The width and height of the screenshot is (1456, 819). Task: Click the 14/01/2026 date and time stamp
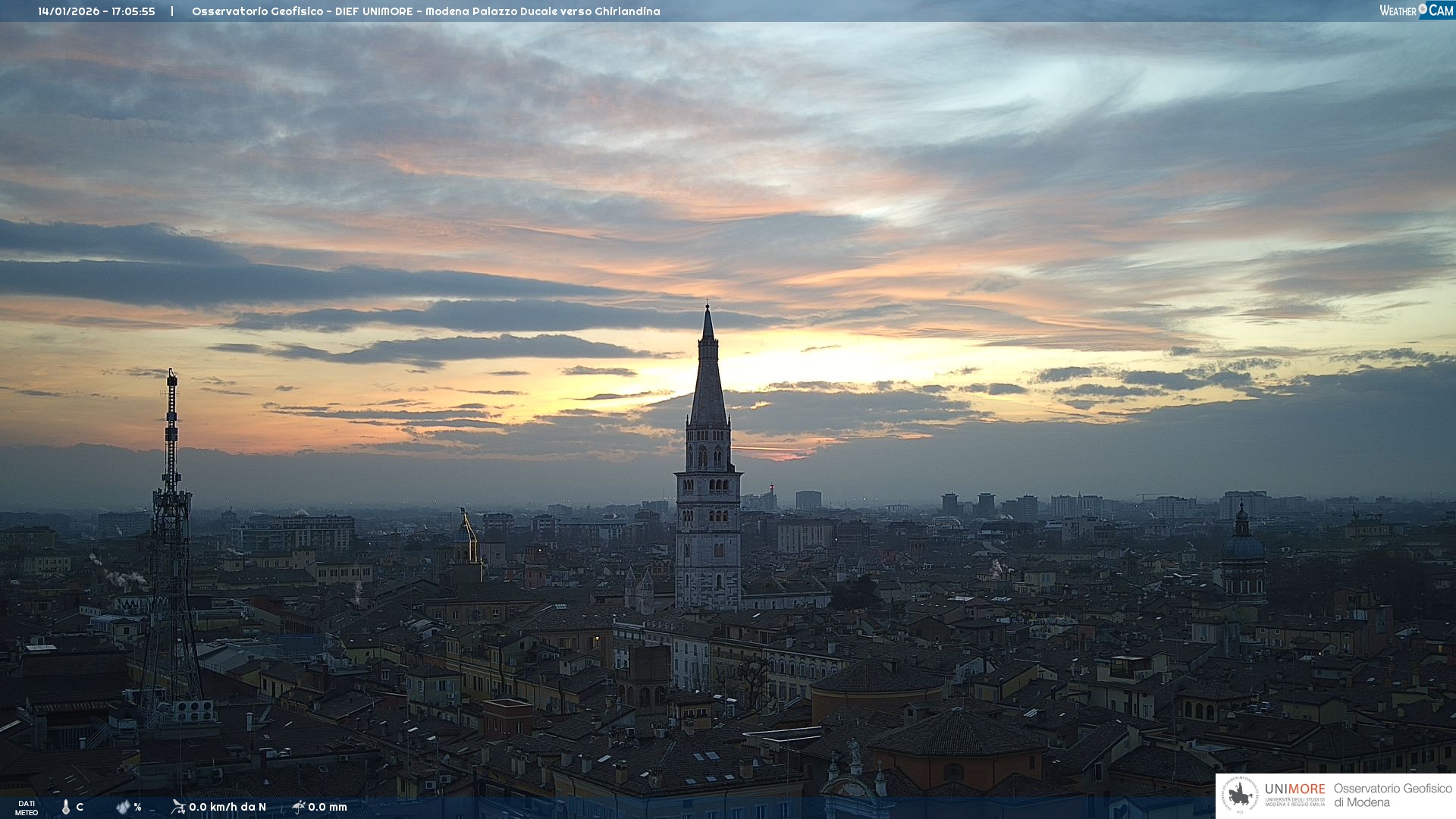96,11
